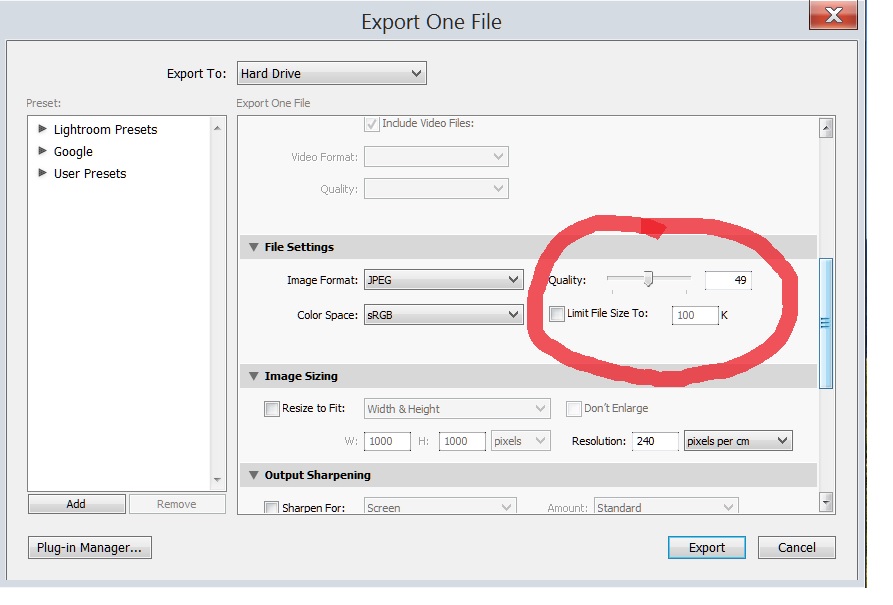Click the Resolution input field
The image size is (893, 605).
[655, 441]
